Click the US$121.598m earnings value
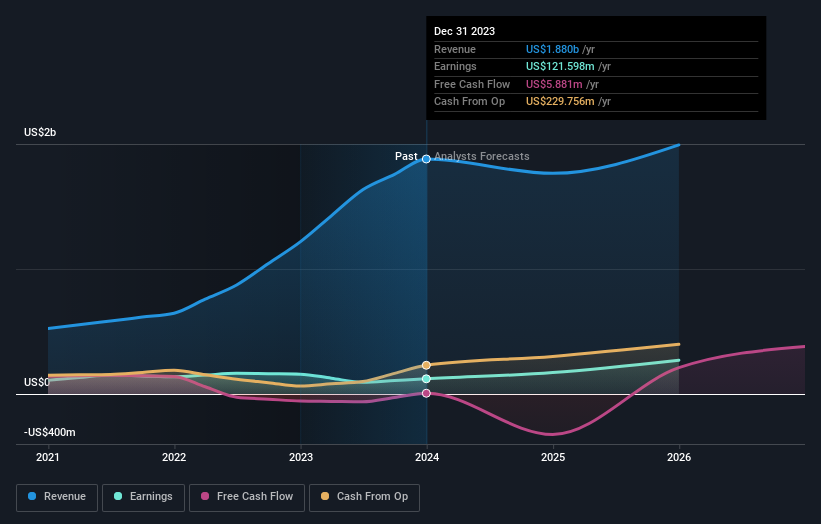This screenshot has width=821, height=524. pos(560,66)
